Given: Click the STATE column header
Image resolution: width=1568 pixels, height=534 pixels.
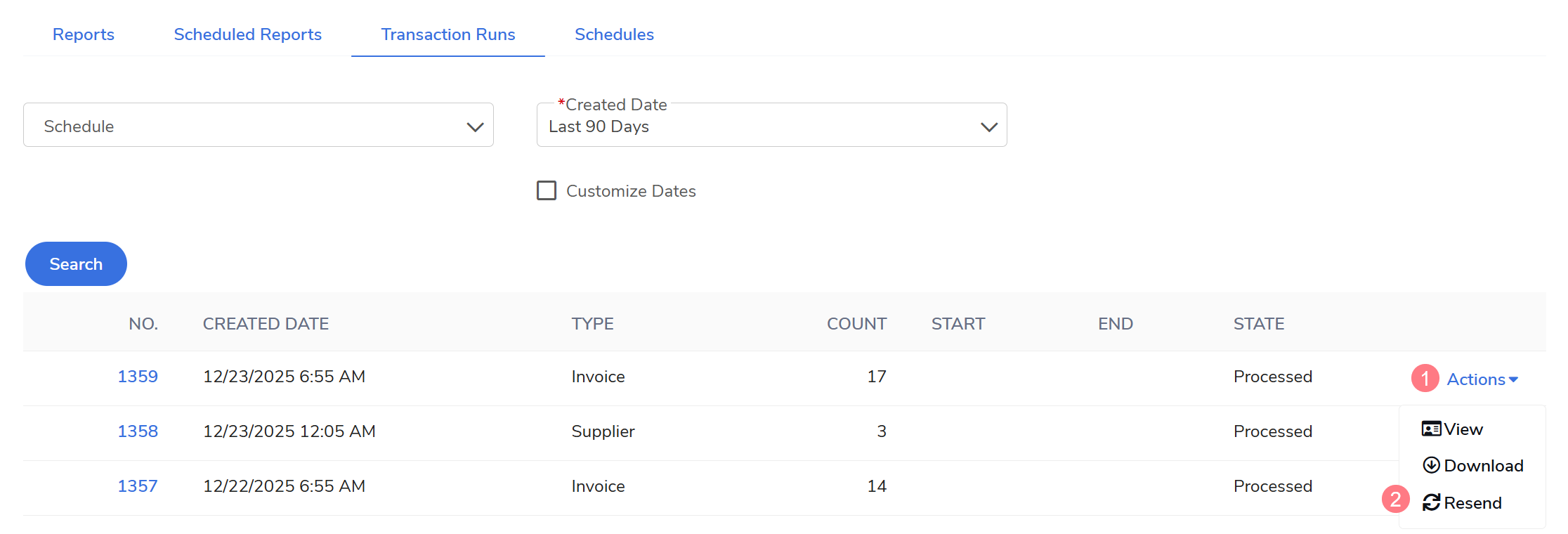Looking at the screenshot, I should [1258, 324].
